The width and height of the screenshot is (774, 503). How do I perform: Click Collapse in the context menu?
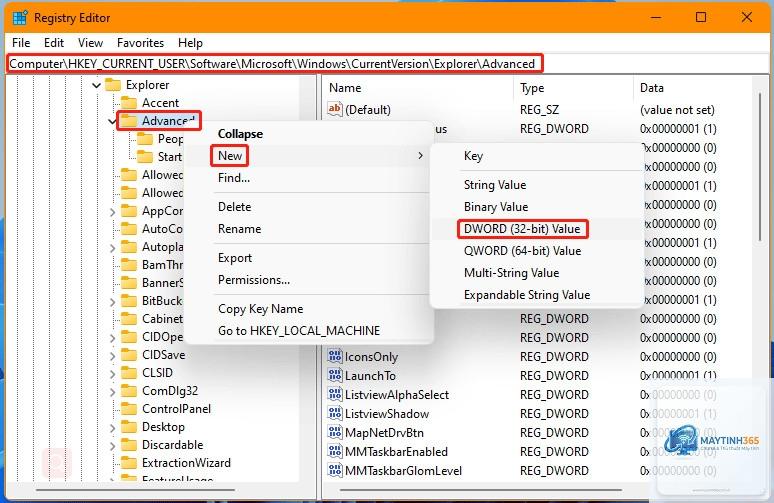(309, 134)
